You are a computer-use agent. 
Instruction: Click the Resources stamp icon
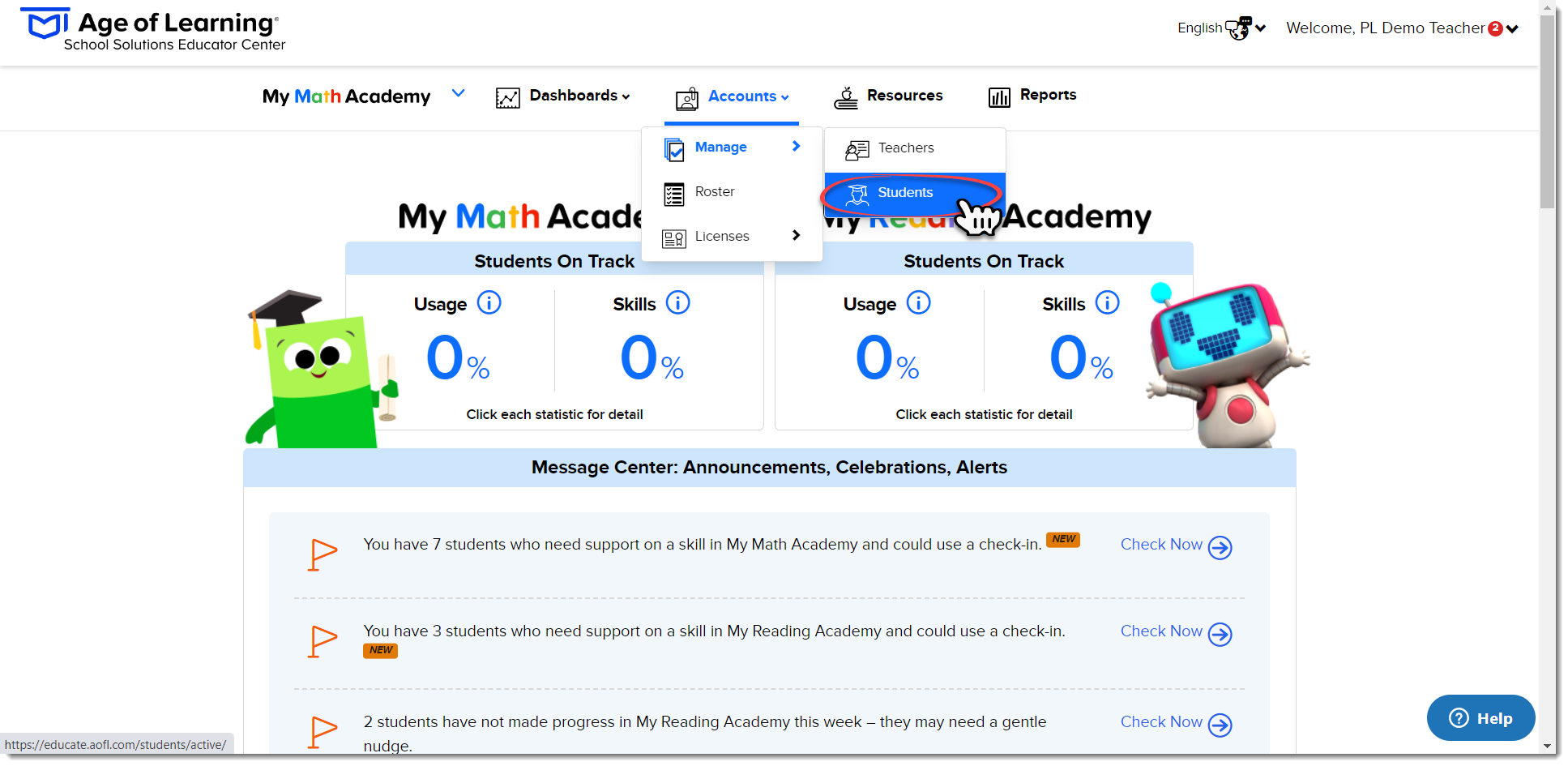click(x=846, y=98)
